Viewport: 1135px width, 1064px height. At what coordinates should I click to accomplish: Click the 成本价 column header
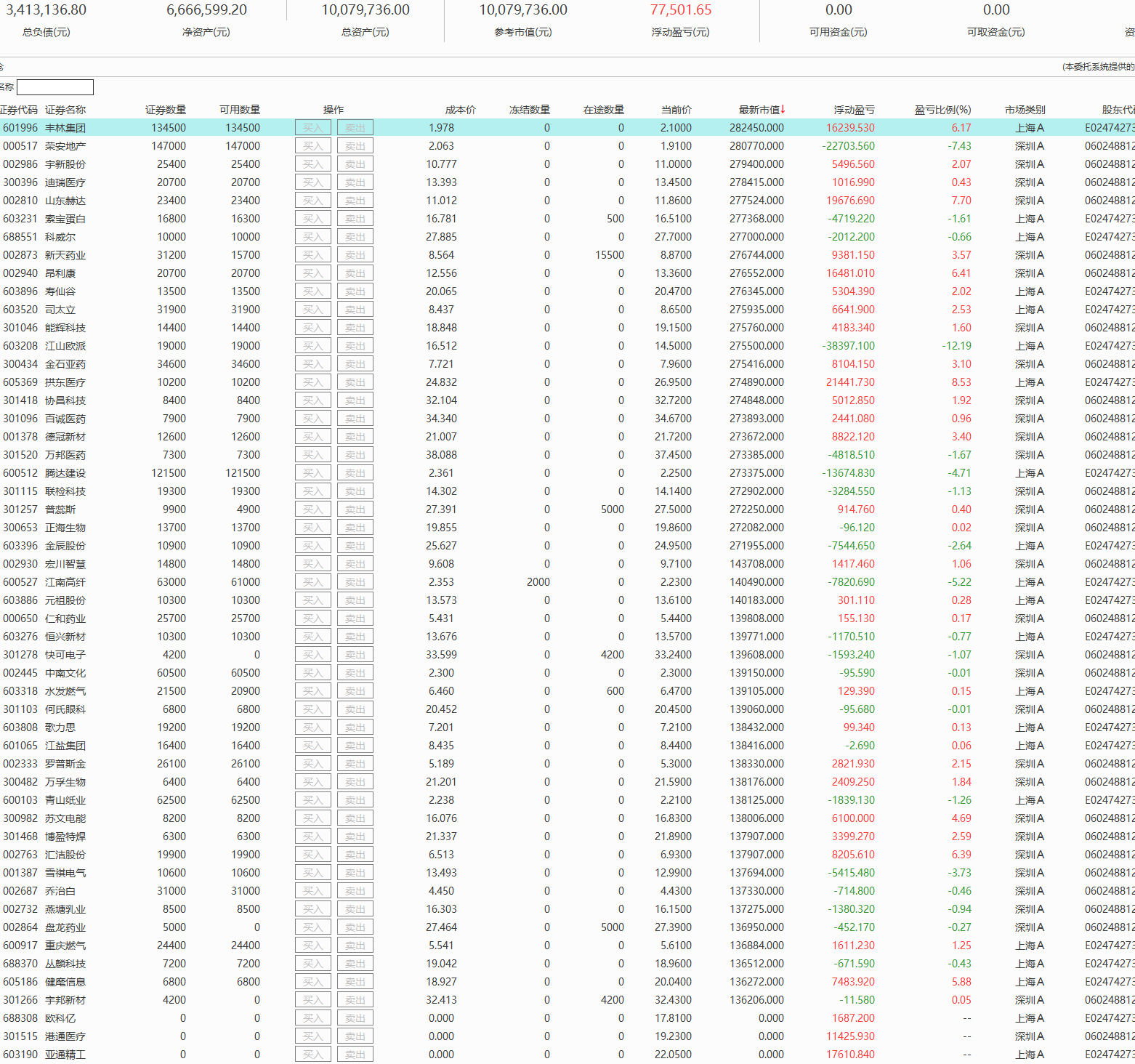coord(460,110)
